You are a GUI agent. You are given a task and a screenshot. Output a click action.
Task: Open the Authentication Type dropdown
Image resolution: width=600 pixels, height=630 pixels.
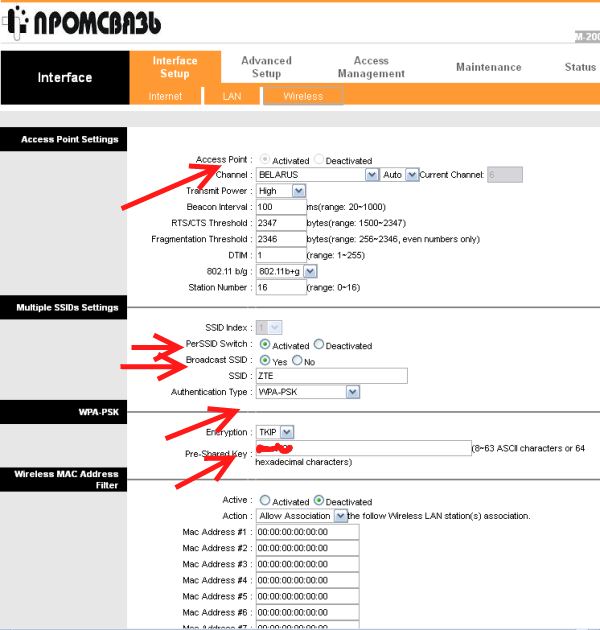click(x=307, y=392)
